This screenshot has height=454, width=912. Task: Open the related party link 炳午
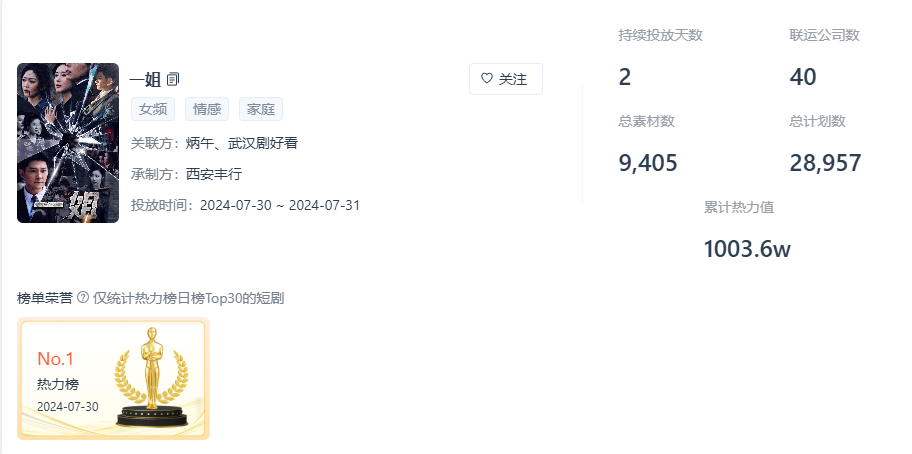(200, 143)
